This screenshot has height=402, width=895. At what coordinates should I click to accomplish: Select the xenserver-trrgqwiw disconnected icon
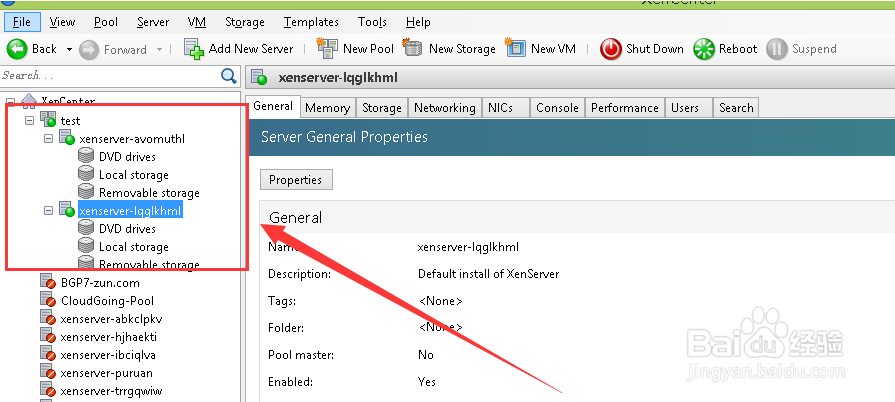point(48,391)
